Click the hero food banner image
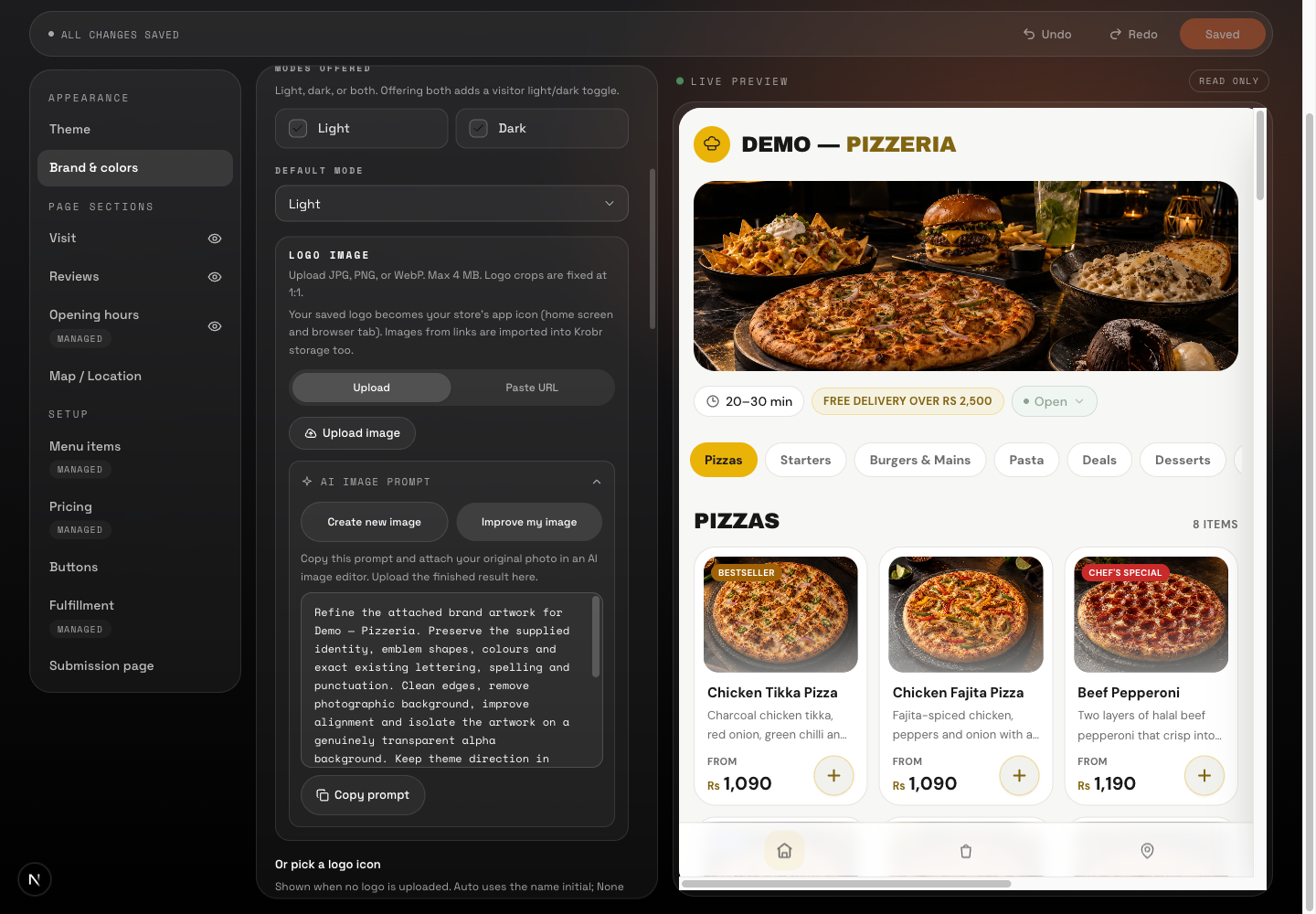This screenshot has height=914, width=1316. [966, 276]
